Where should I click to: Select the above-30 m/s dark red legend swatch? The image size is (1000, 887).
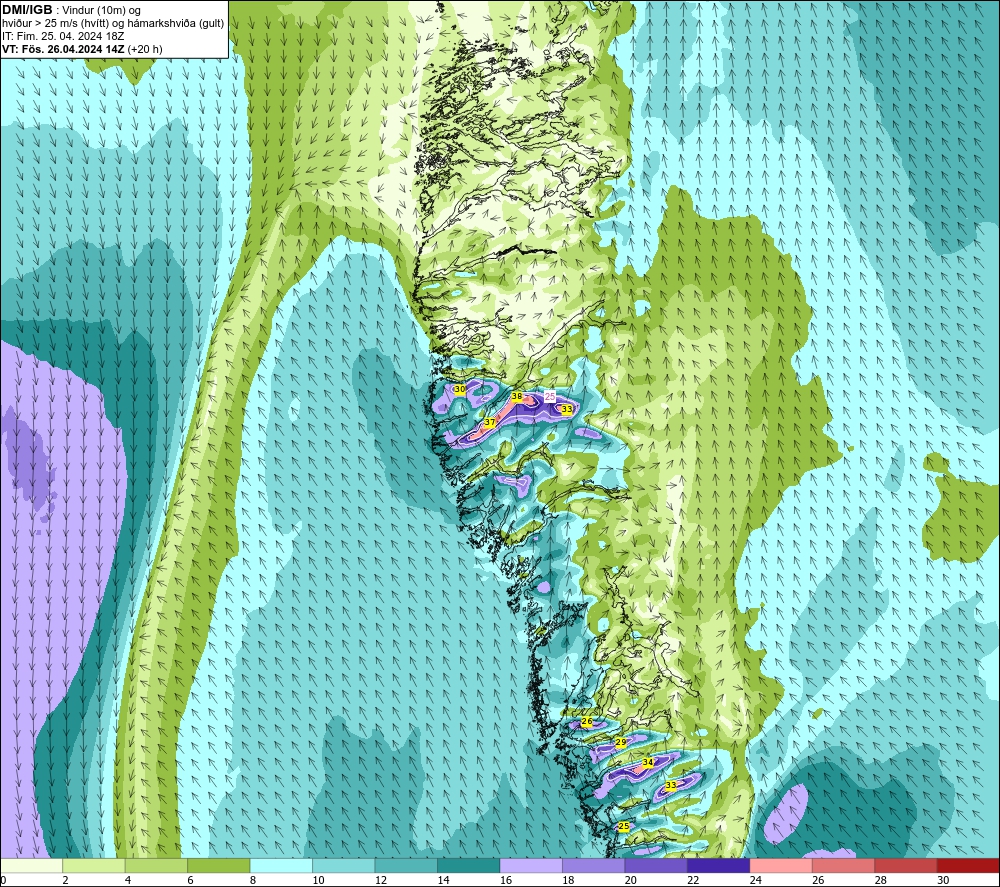pos(969,865)
